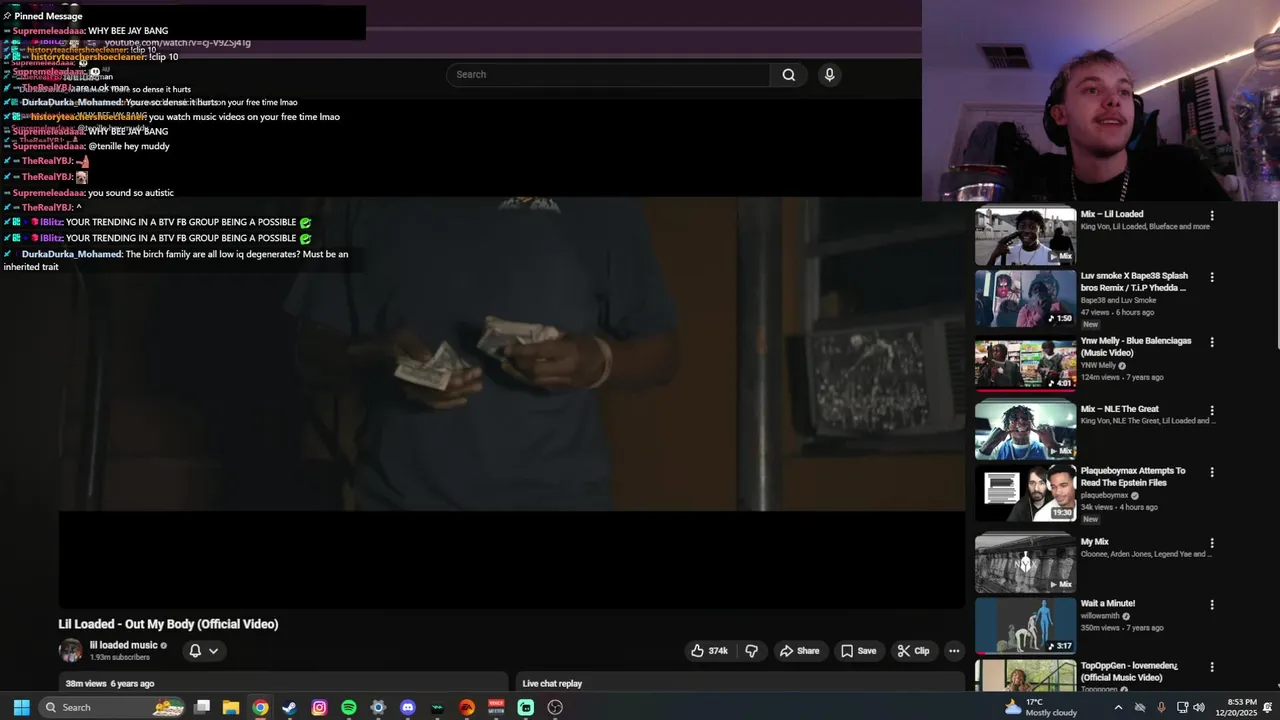Like the video with 374k thumbs up
1280x720 pixels.
pos(709,651)
